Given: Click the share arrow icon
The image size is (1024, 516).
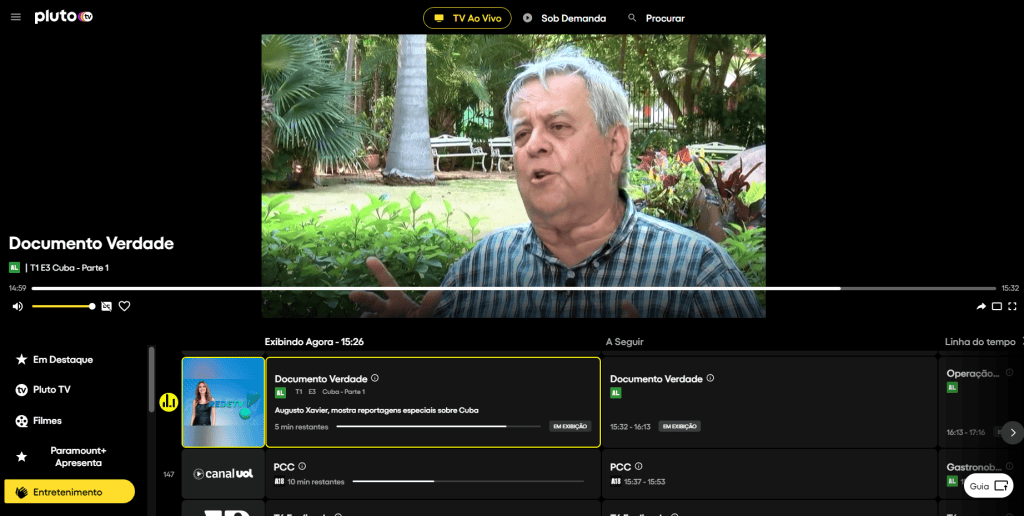Looking at the screenshot, I should point(981,306).
